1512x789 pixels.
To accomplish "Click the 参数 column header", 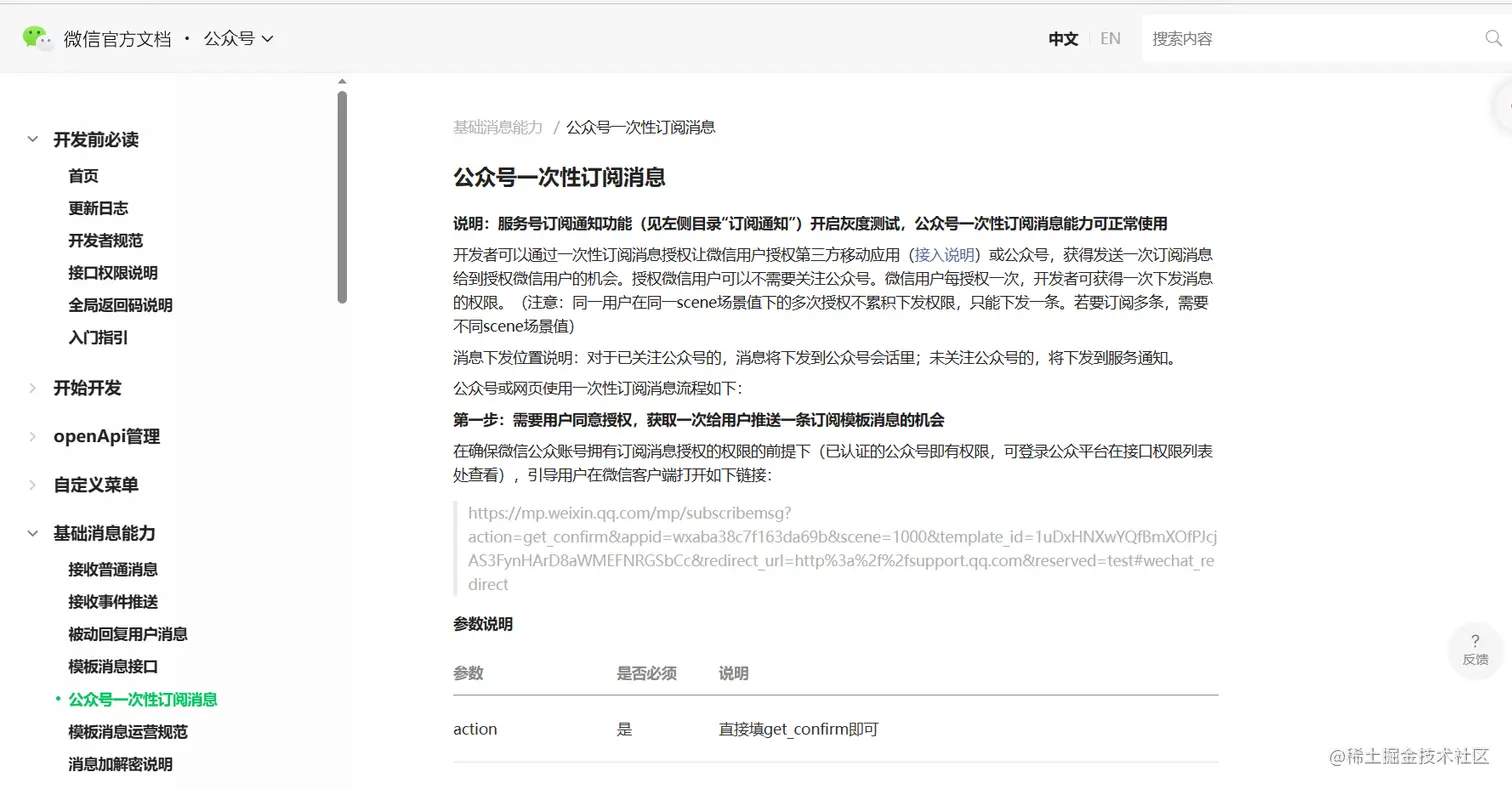I will [x=468, y=673].
